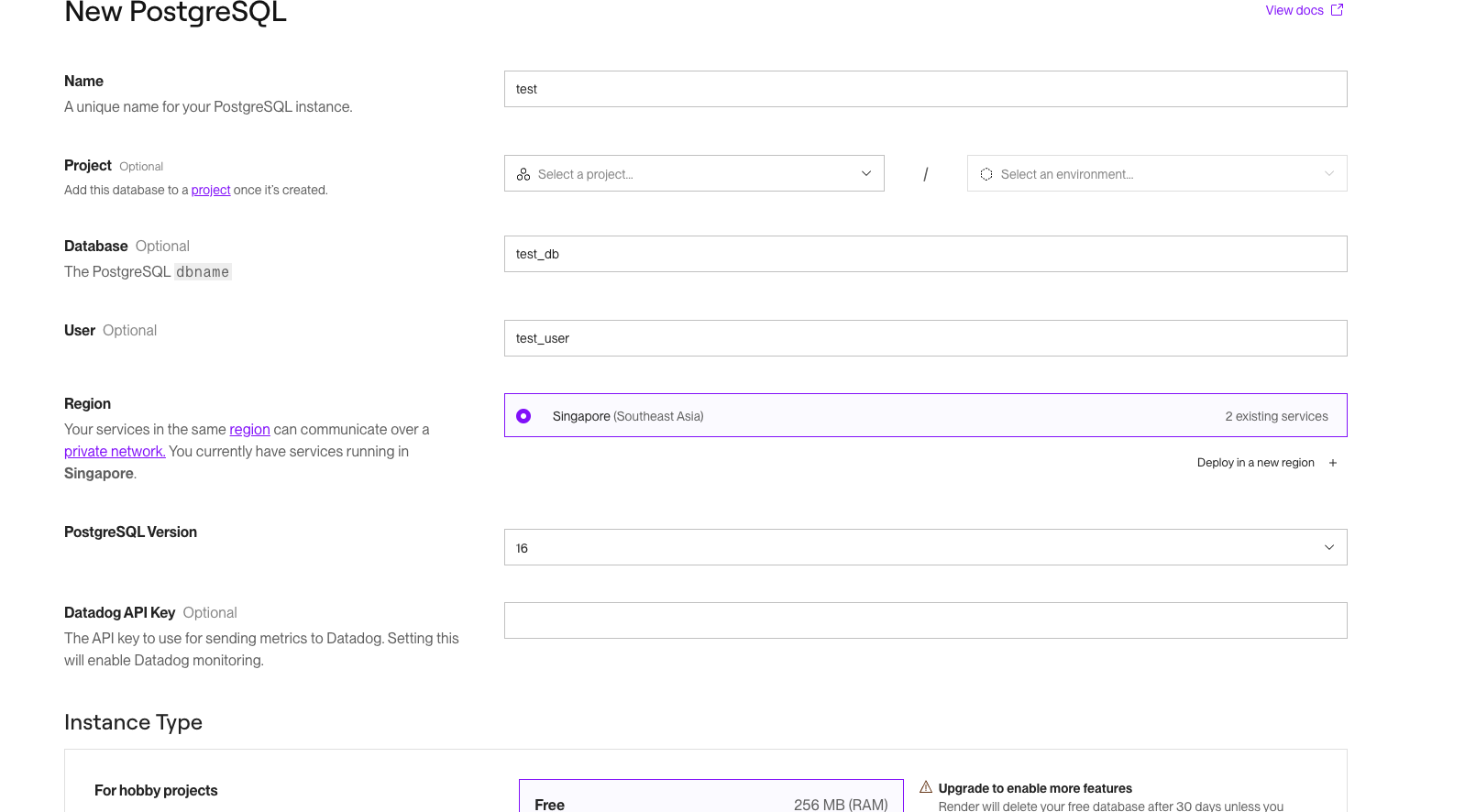
Task: Focus the Name input field
Action: (x=925, y=89)
